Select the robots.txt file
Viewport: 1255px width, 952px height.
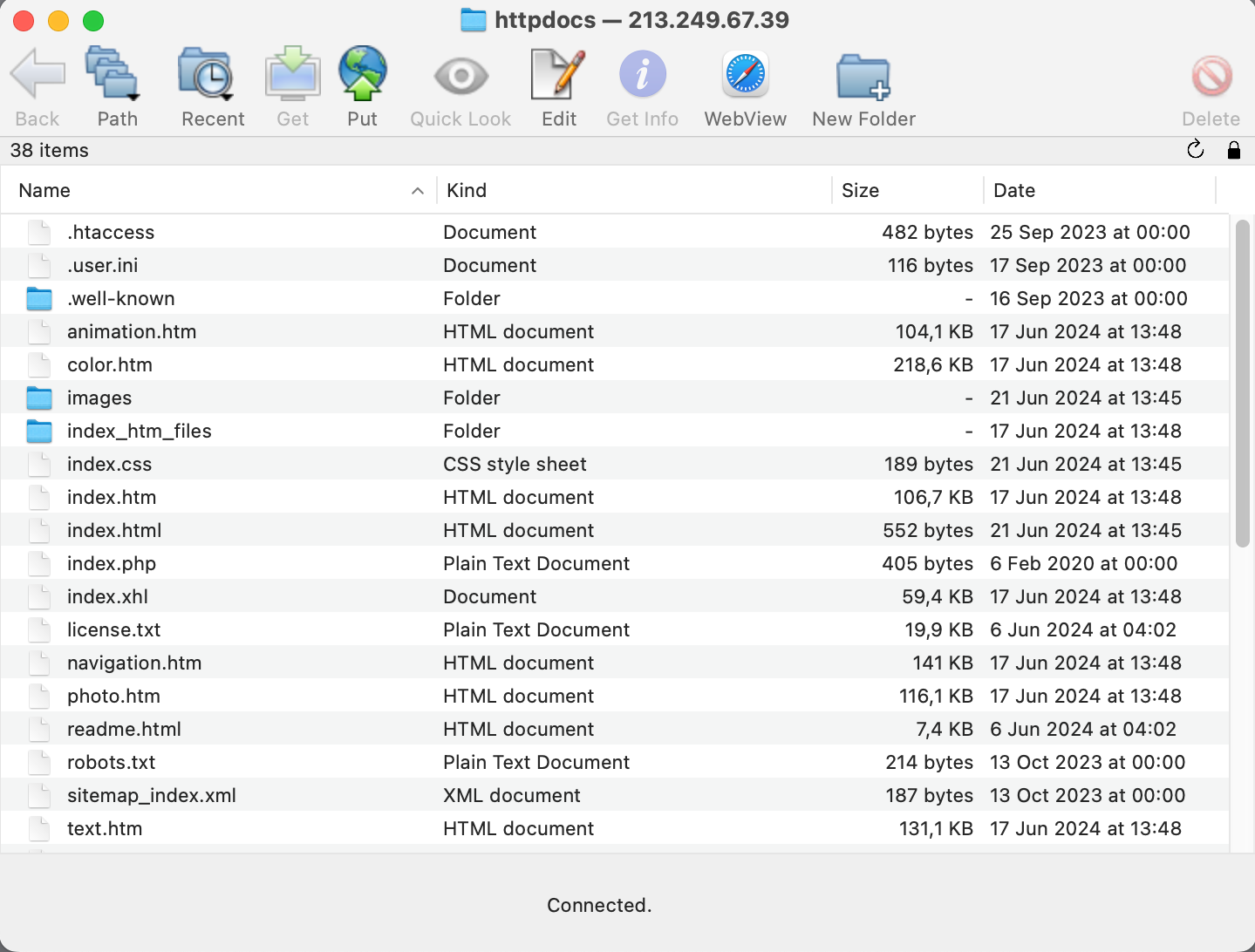pyautogui.click(x=112, y=763)
